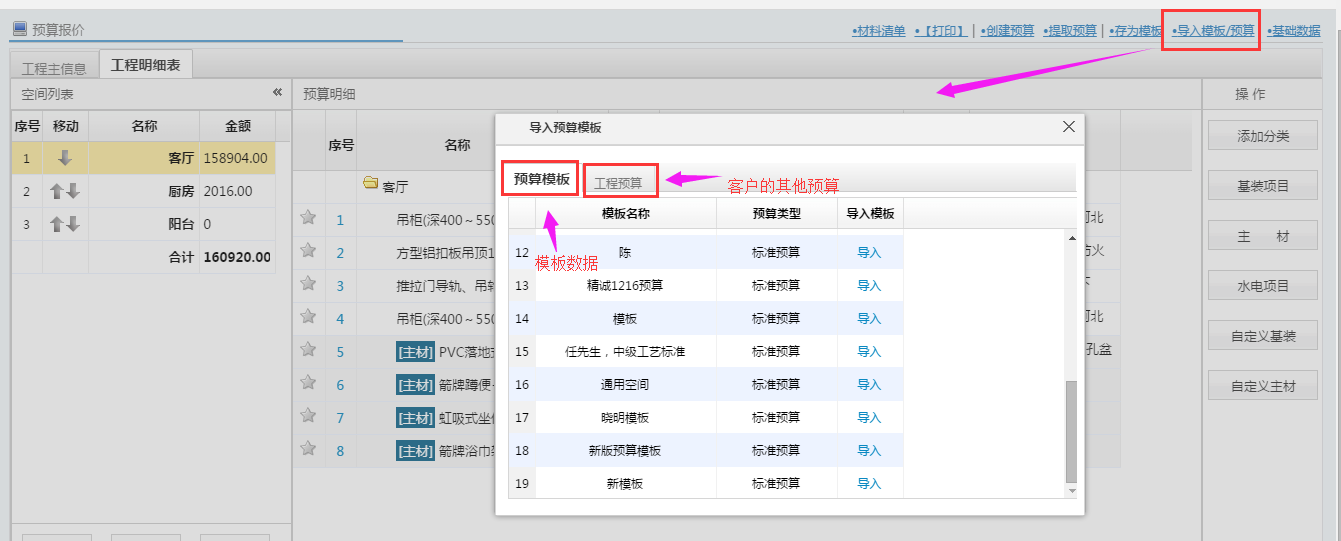1341x541 pixels.
Task: Import the 通用空间 template via 导入
Action: point(869,384)
